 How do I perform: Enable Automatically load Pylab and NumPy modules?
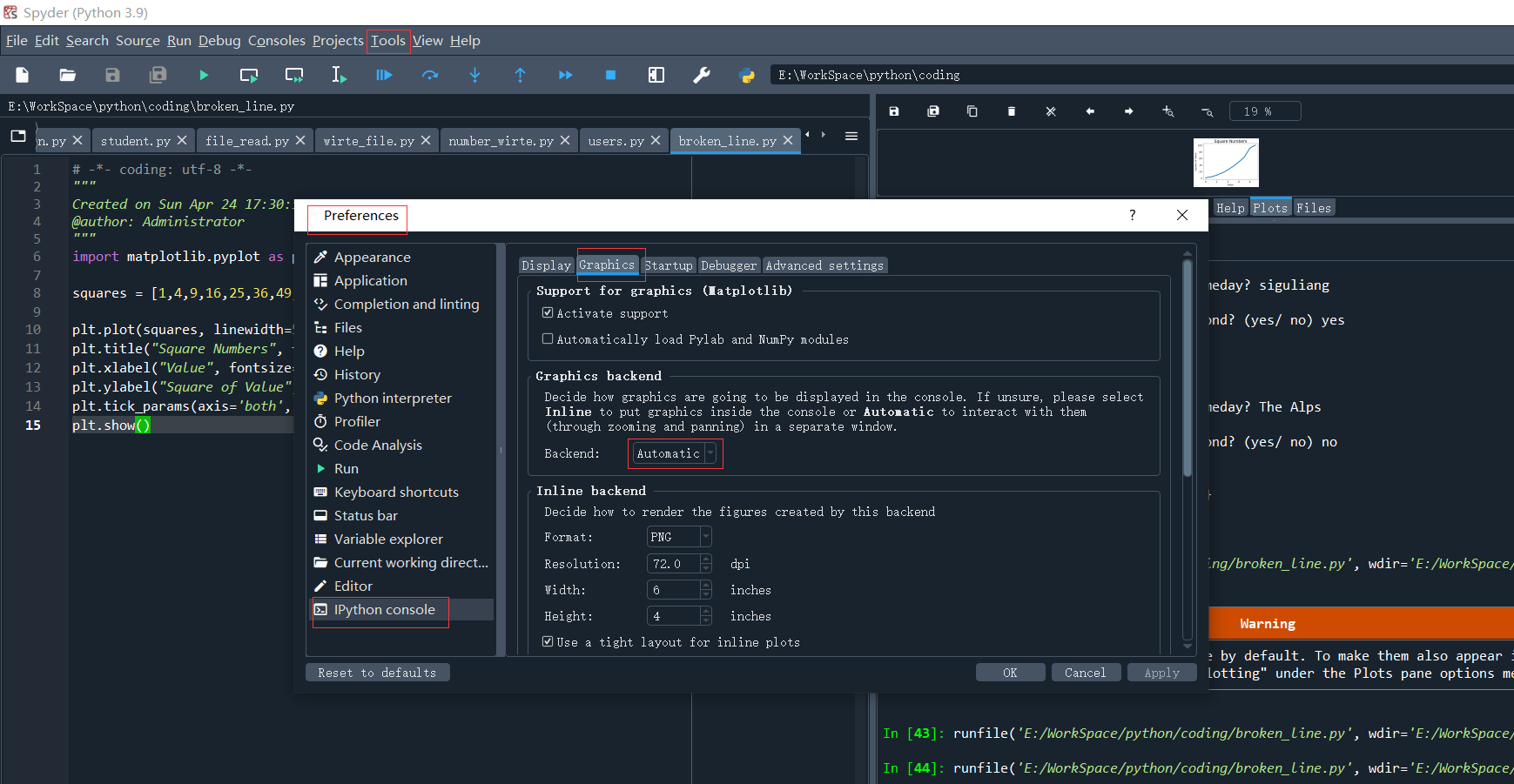pyautogui.click(x=548, y=339)
